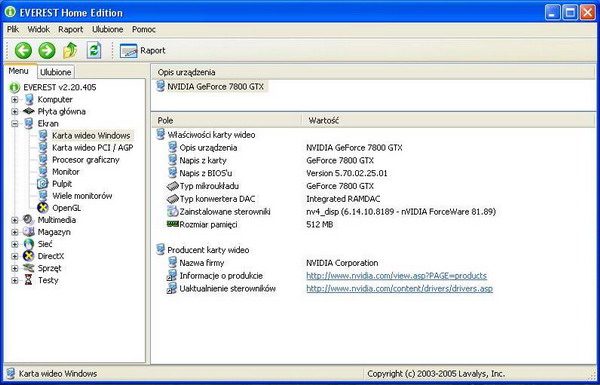Click the Opis urządzenia list header
The width and height of the screenshot is (600, 385).
click(x=373, y=72)
